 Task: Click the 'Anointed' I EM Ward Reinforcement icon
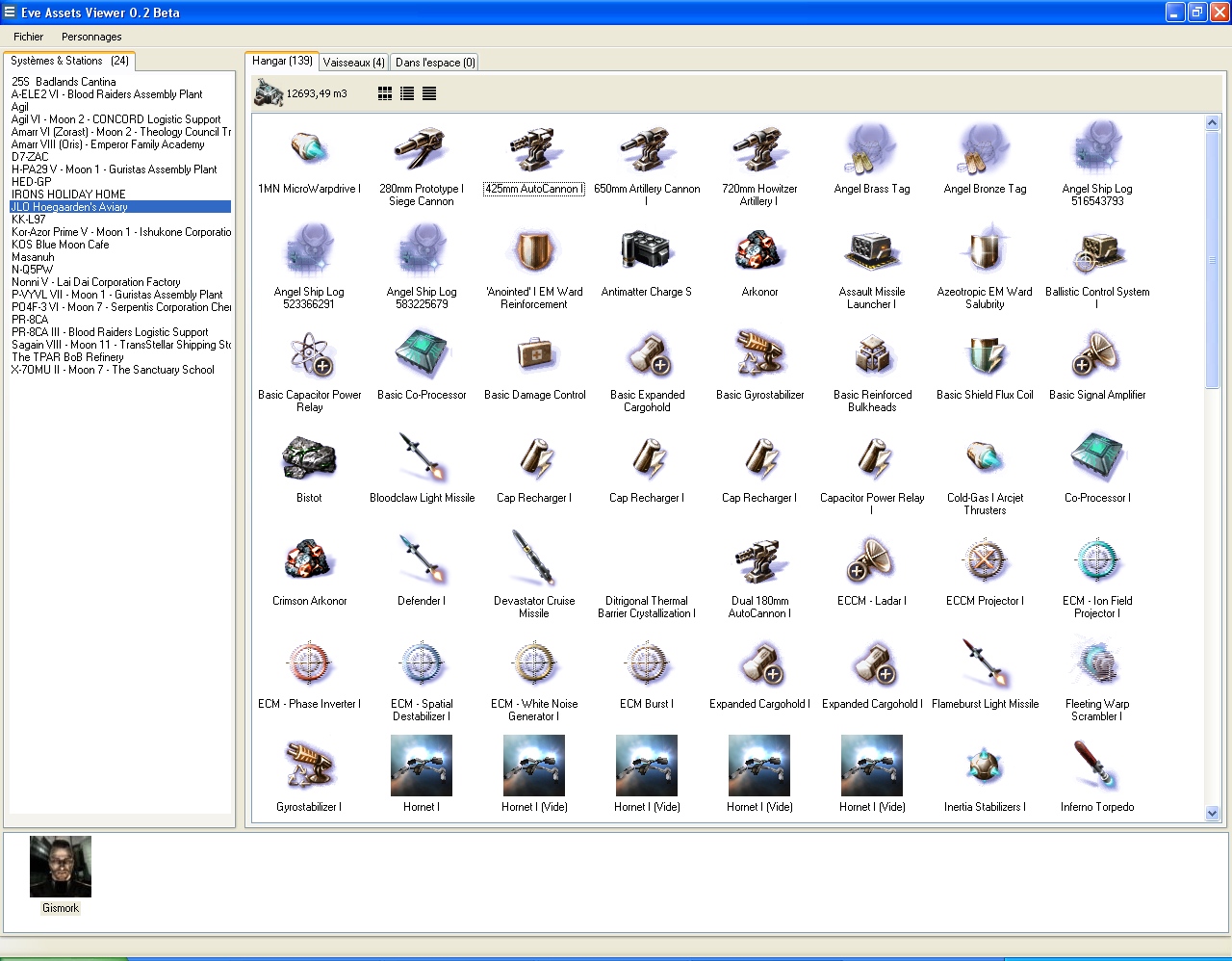[534, 252]
